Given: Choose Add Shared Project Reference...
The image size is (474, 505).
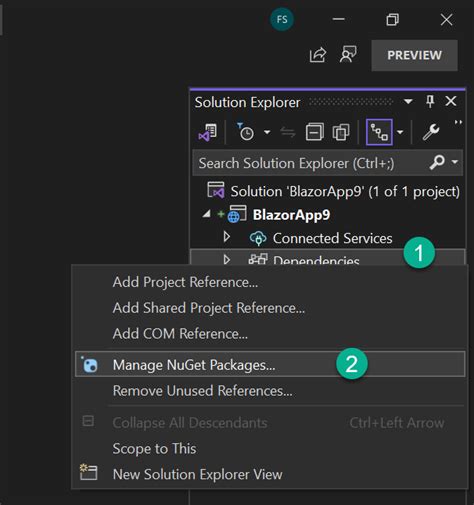Looking at the screenshot, I should 270,308.
